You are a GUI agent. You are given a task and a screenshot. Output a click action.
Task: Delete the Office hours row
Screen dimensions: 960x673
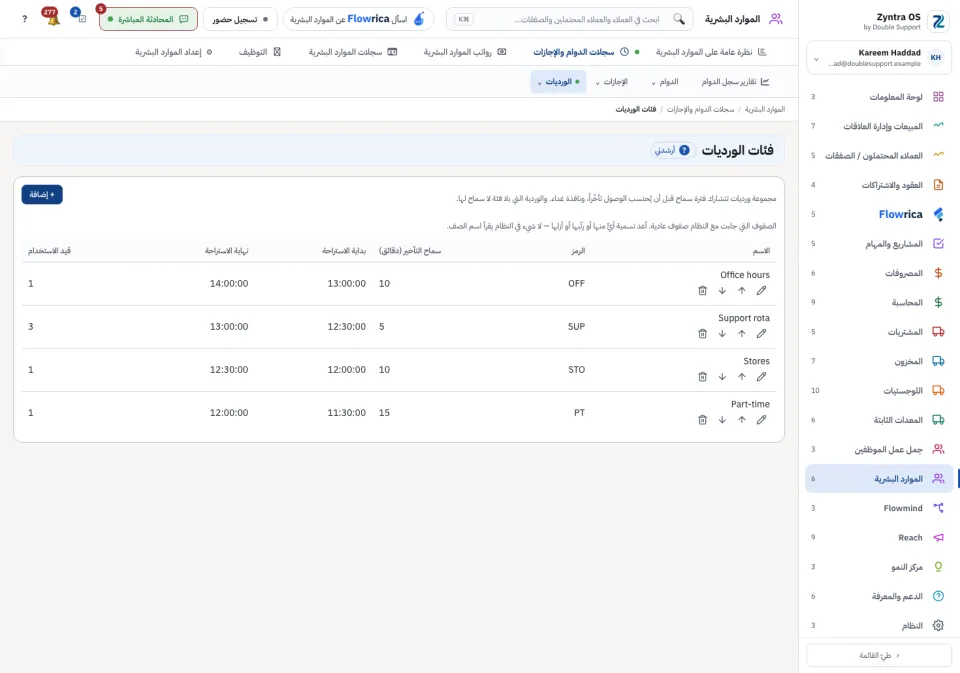(702, 291)
